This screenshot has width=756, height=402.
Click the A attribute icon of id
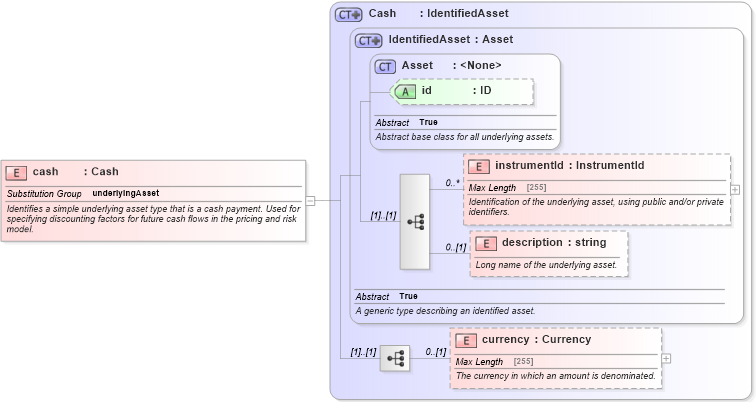point(404,92)
